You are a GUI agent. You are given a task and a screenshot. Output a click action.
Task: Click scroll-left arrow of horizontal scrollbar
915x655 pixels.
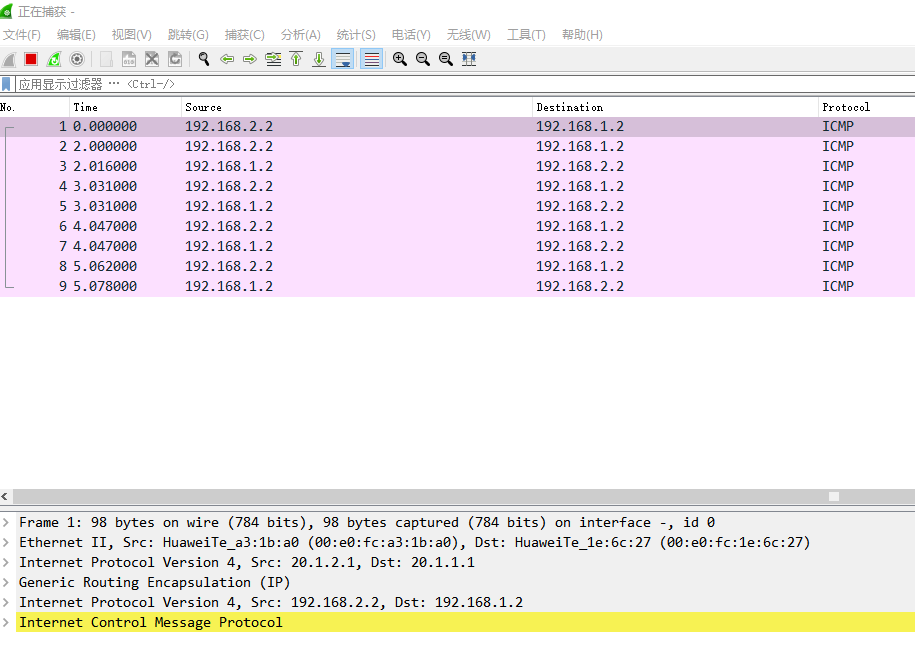tap(5, 496)
